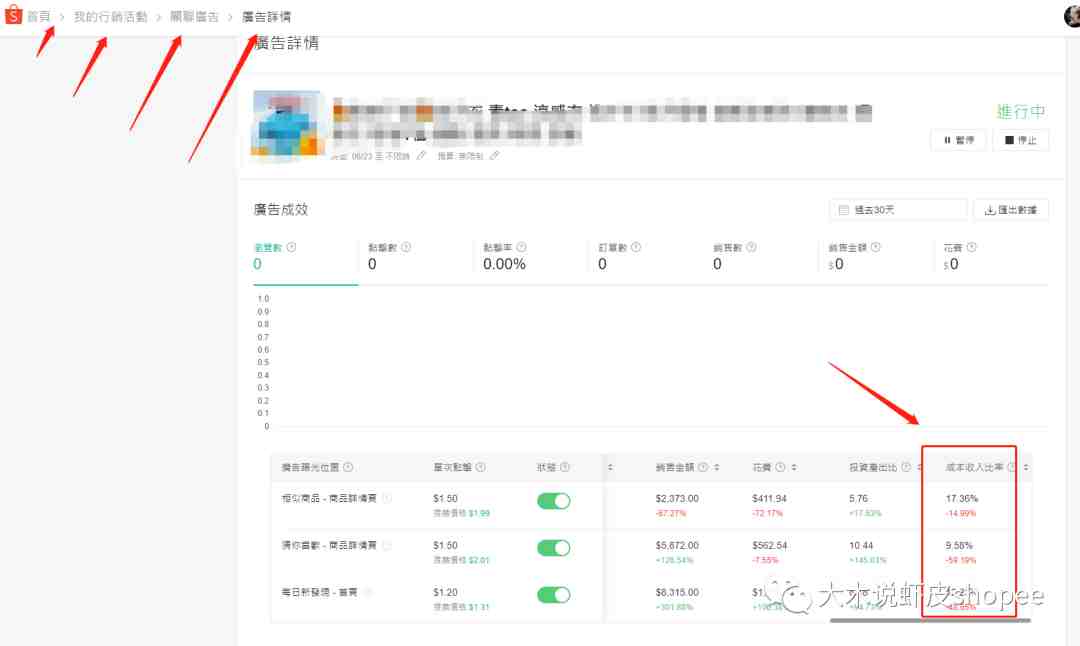Click the 10.44 ROI cell

click(x=861, y=545)
